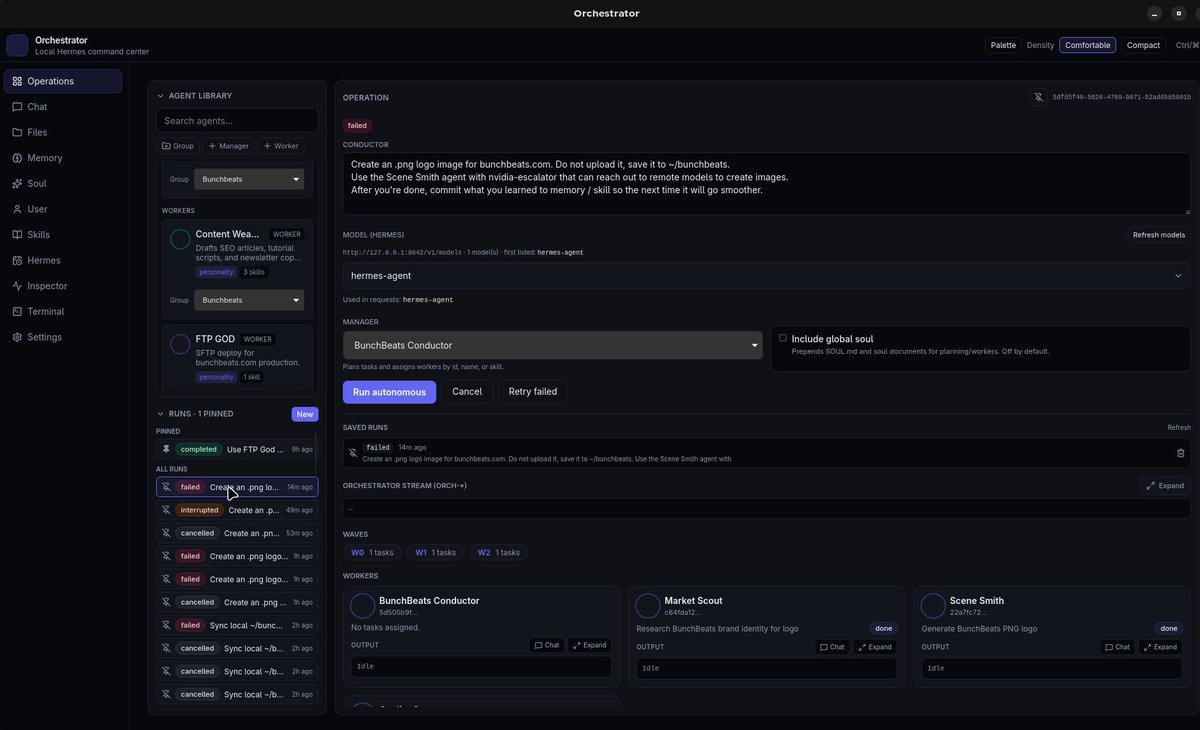Click the Skills sidebar icon
This screenshot has width=1200, height=730.
(x=17, y=235)
